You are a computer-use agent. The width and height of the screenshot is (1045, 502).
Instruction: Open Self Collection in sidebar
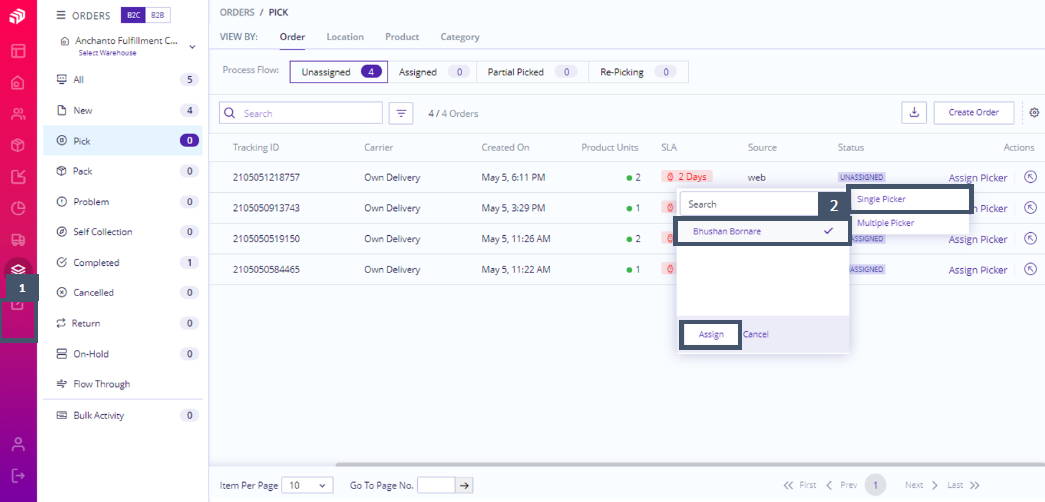123,232
